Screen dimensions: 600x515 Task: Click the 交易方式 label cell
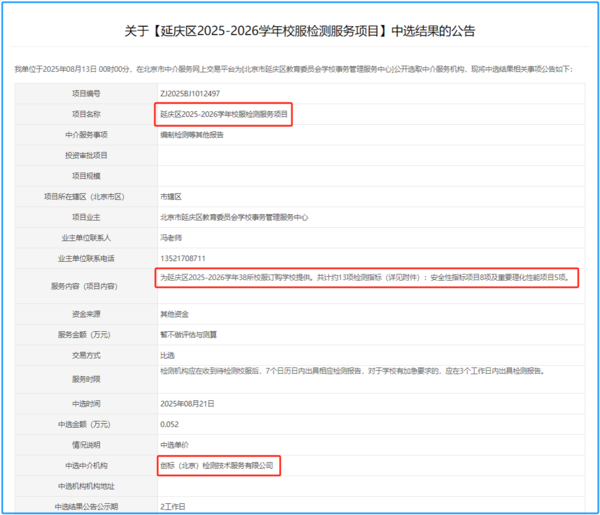[x=86, y=355]
